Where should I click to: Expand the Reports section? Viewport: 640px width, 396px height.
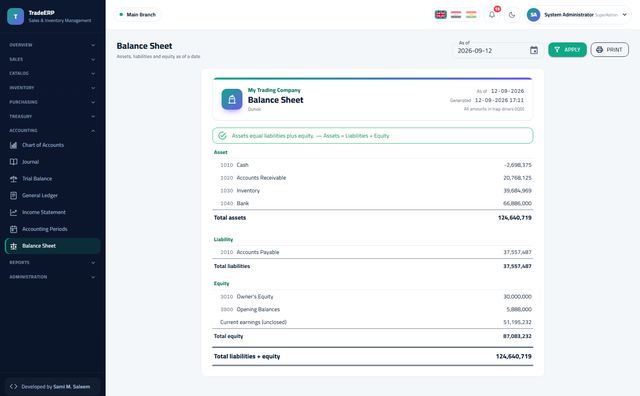pos(52,263)
